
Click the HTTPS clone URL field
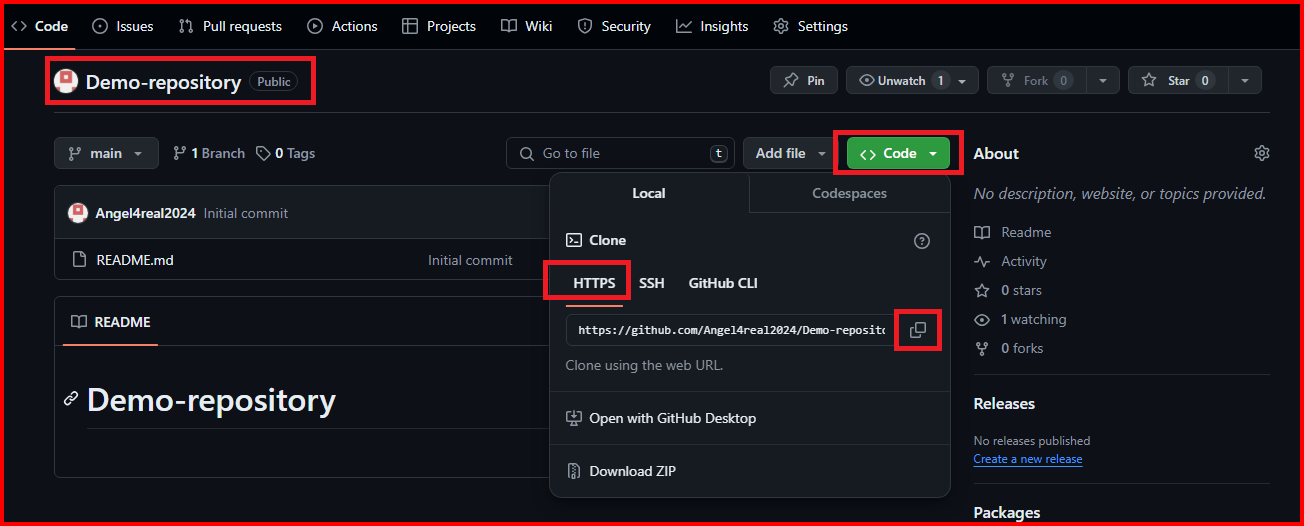pos(731,330)
